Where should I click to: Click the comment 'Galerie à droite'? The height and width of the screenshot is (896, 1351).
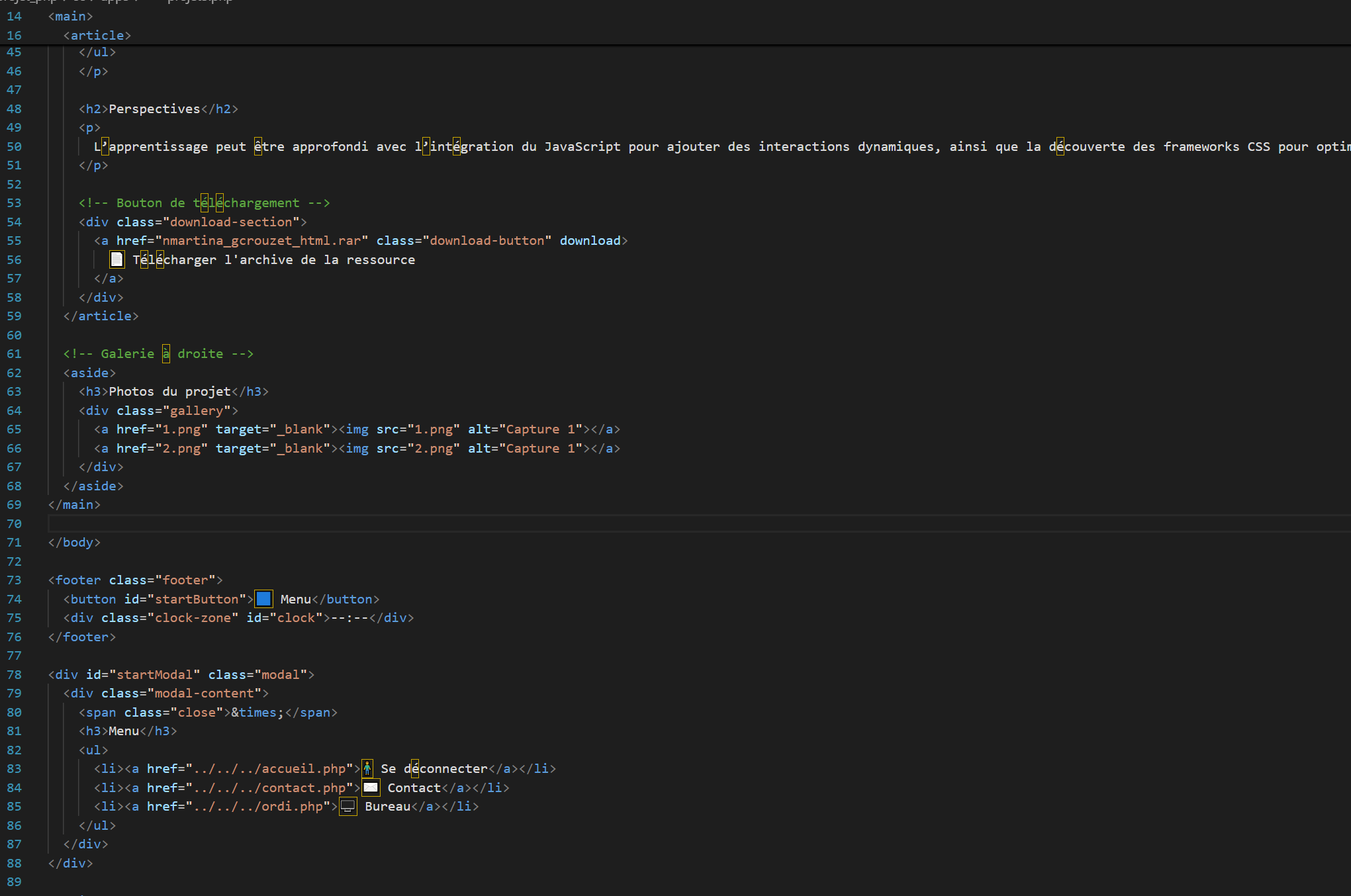162,353
